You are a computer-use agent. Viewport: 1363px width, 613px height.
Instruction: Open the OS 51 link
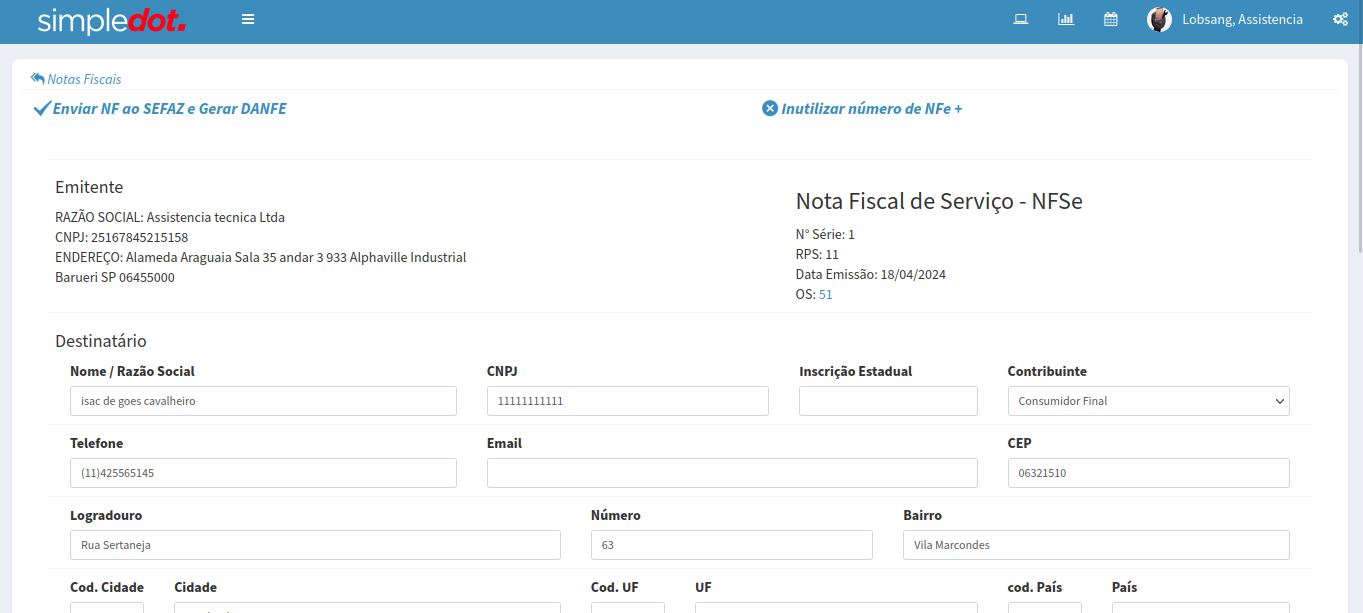pos(825,295)
